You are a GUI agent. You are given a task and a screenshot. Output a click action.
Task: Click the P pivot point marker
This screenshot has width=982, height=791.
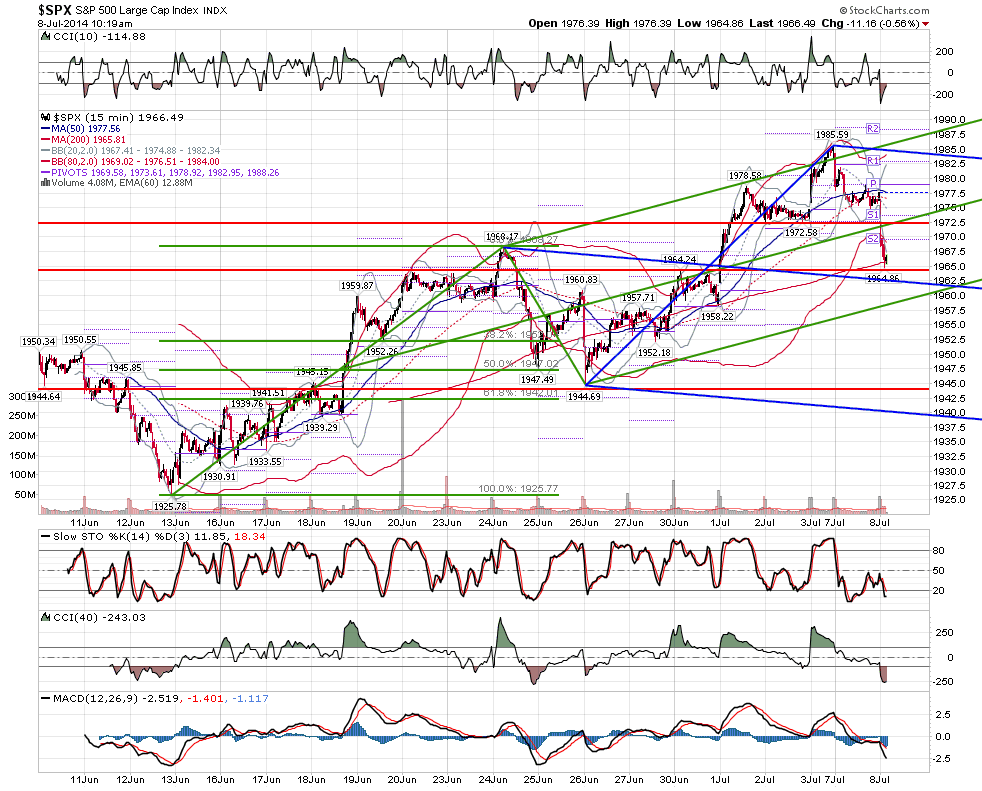pyautogui.click(x=873, y=184)
